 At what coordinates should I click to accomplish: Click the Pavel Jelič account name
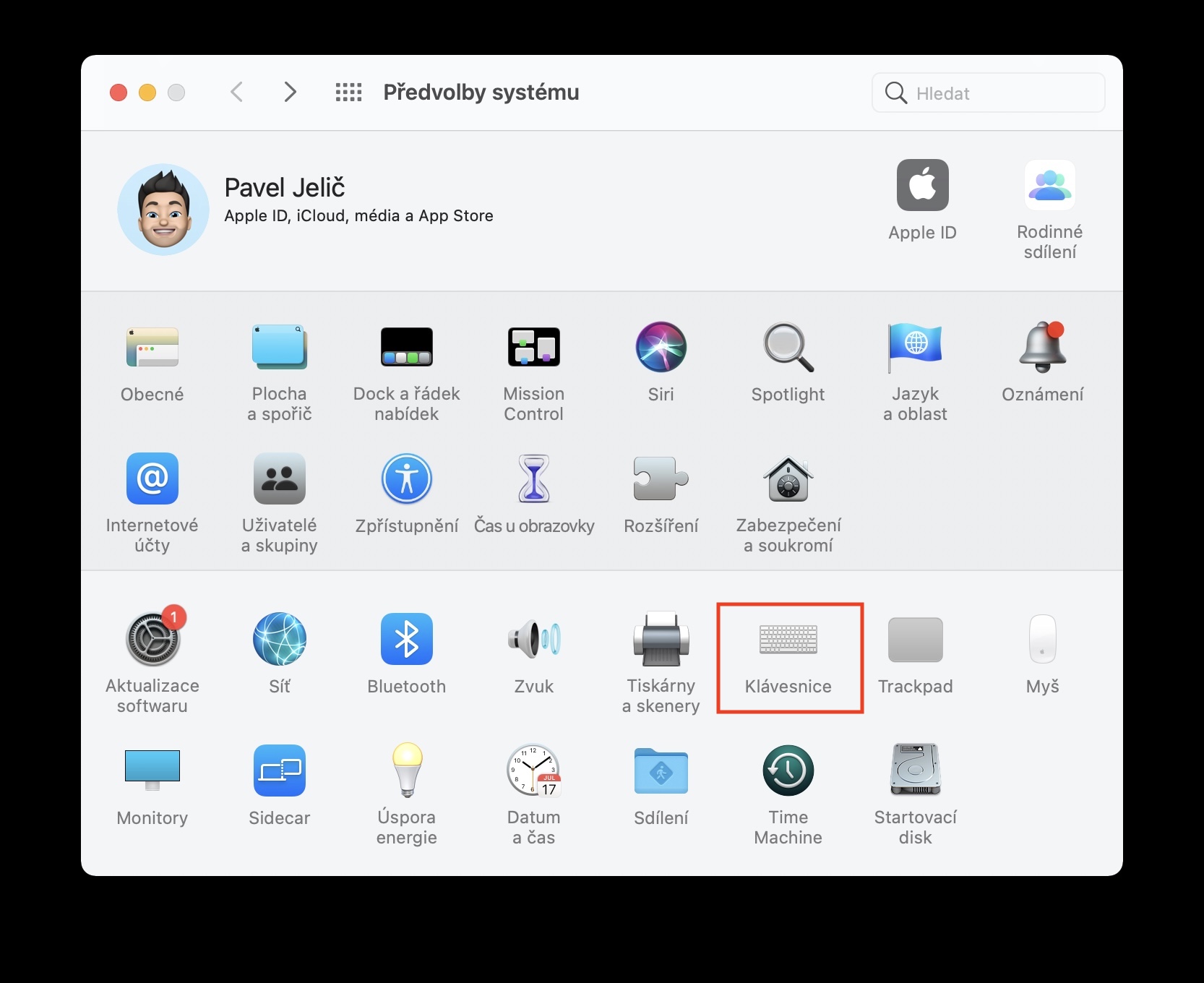285,187
